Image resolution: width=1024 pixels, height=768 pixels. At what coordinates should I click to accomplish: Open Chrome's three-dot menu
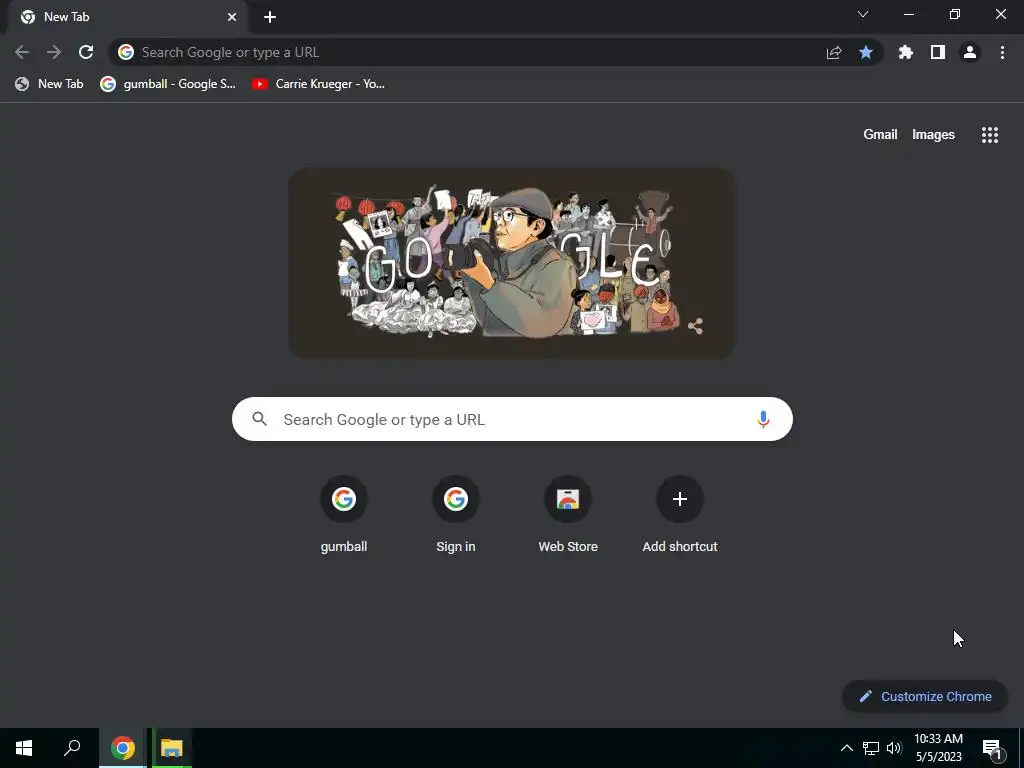click(x=1002, y=52)
